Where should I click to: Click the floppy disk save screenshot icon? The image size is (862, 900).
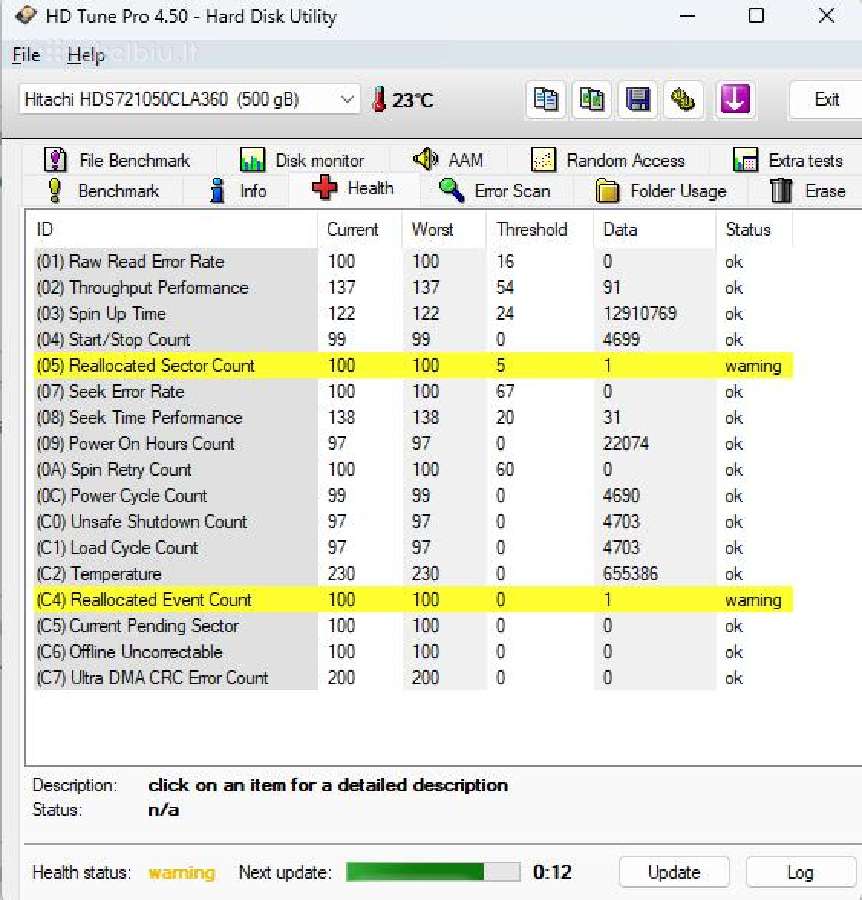tap(637, 100)
